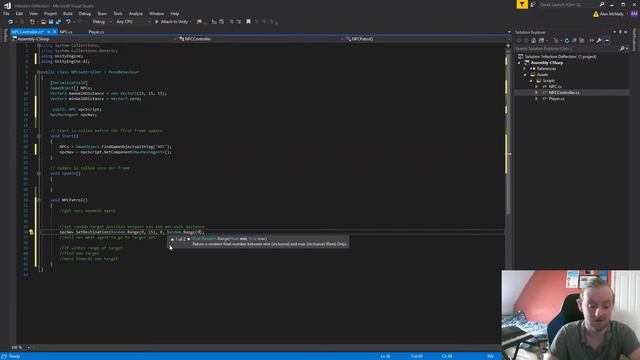This screenshot has width=640, height=360.
Task: Collapse the Start() method outlining toggle
Action: tap(39, 136)
